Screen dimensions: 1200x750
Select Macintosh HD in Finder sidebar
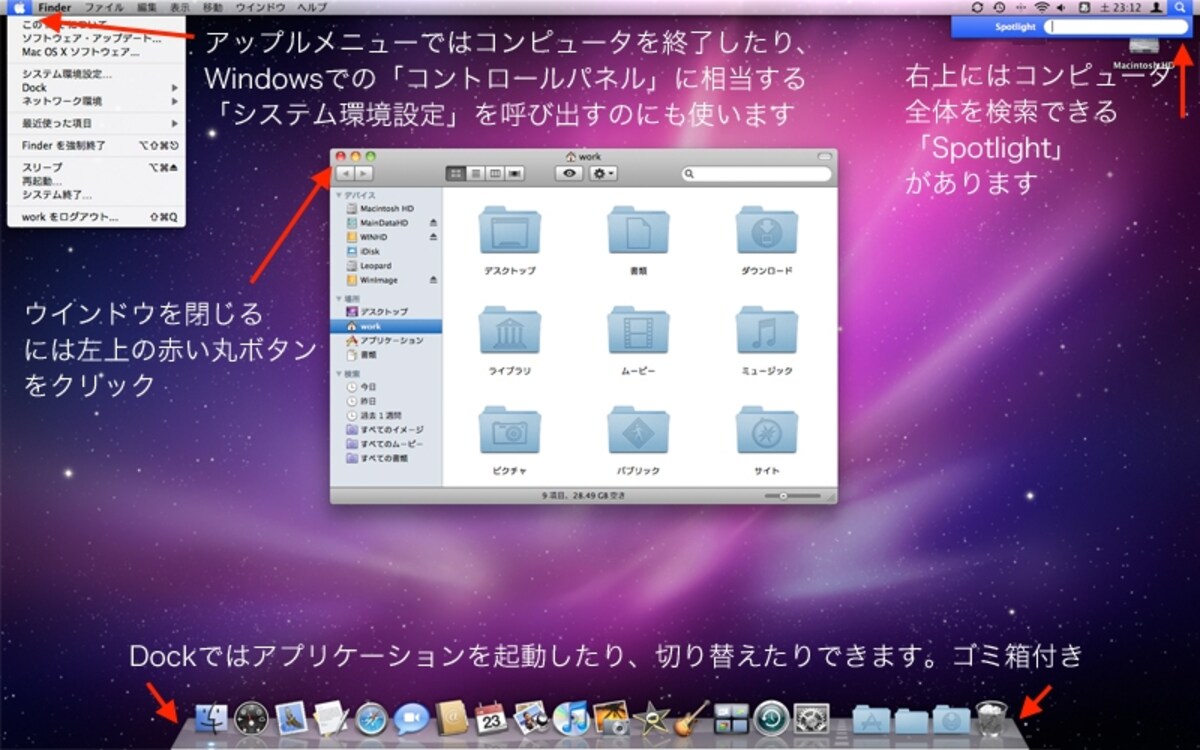click(x=385, y=209)
